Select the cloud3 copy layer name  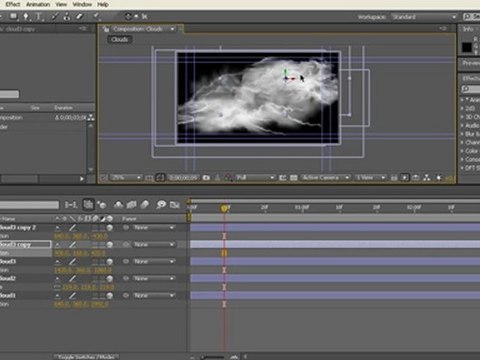[x=15, y=244]
